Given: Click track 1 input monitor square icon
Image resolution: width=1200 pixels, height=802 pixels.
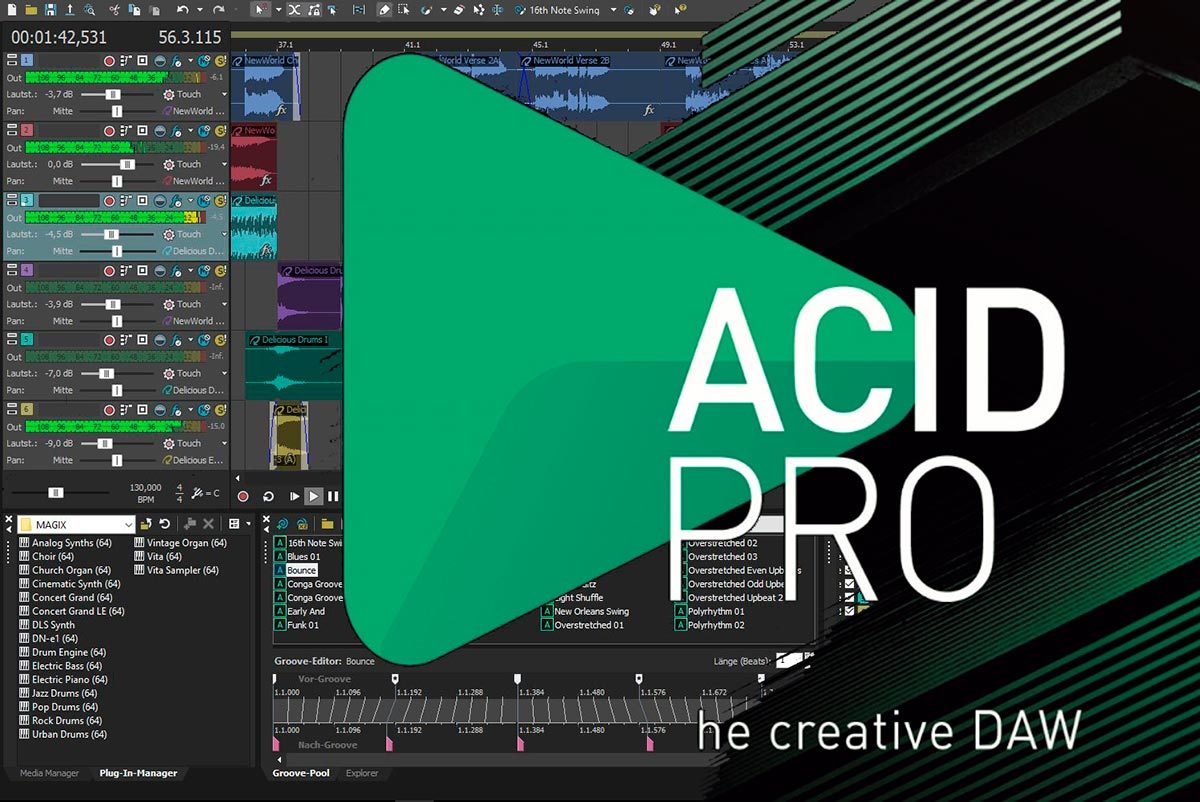Looking at the screenshot, I should pos(142,61).
